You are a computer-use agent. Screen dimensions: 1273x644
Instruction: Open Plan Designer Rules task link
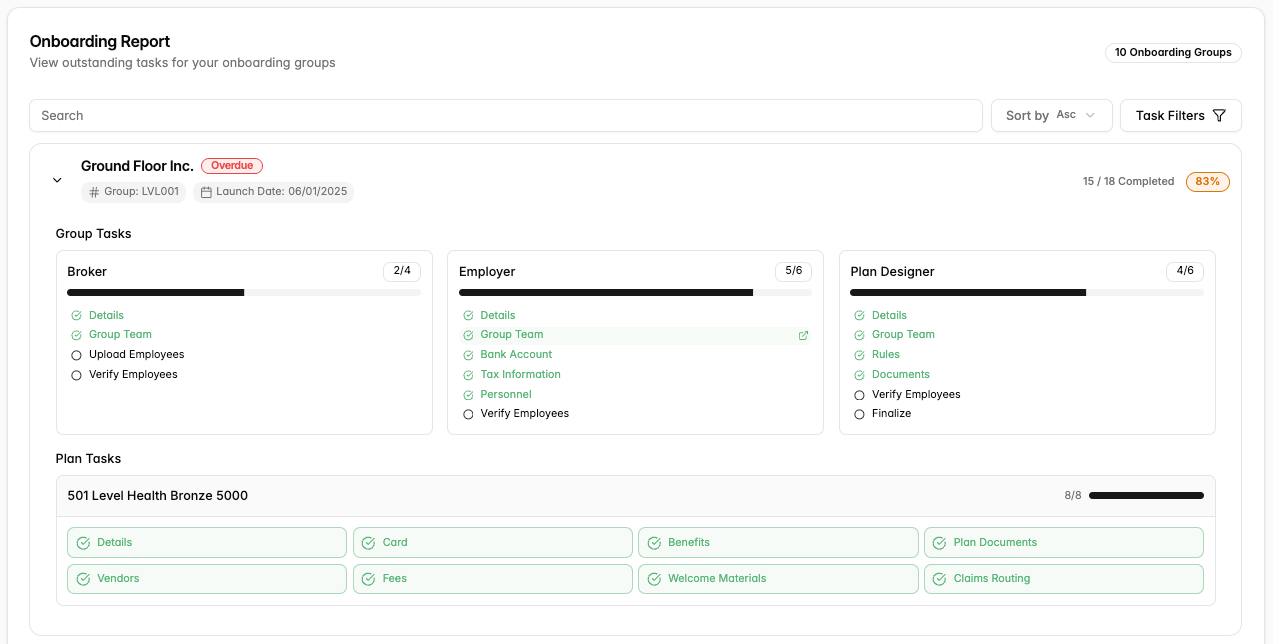[885, 355]
